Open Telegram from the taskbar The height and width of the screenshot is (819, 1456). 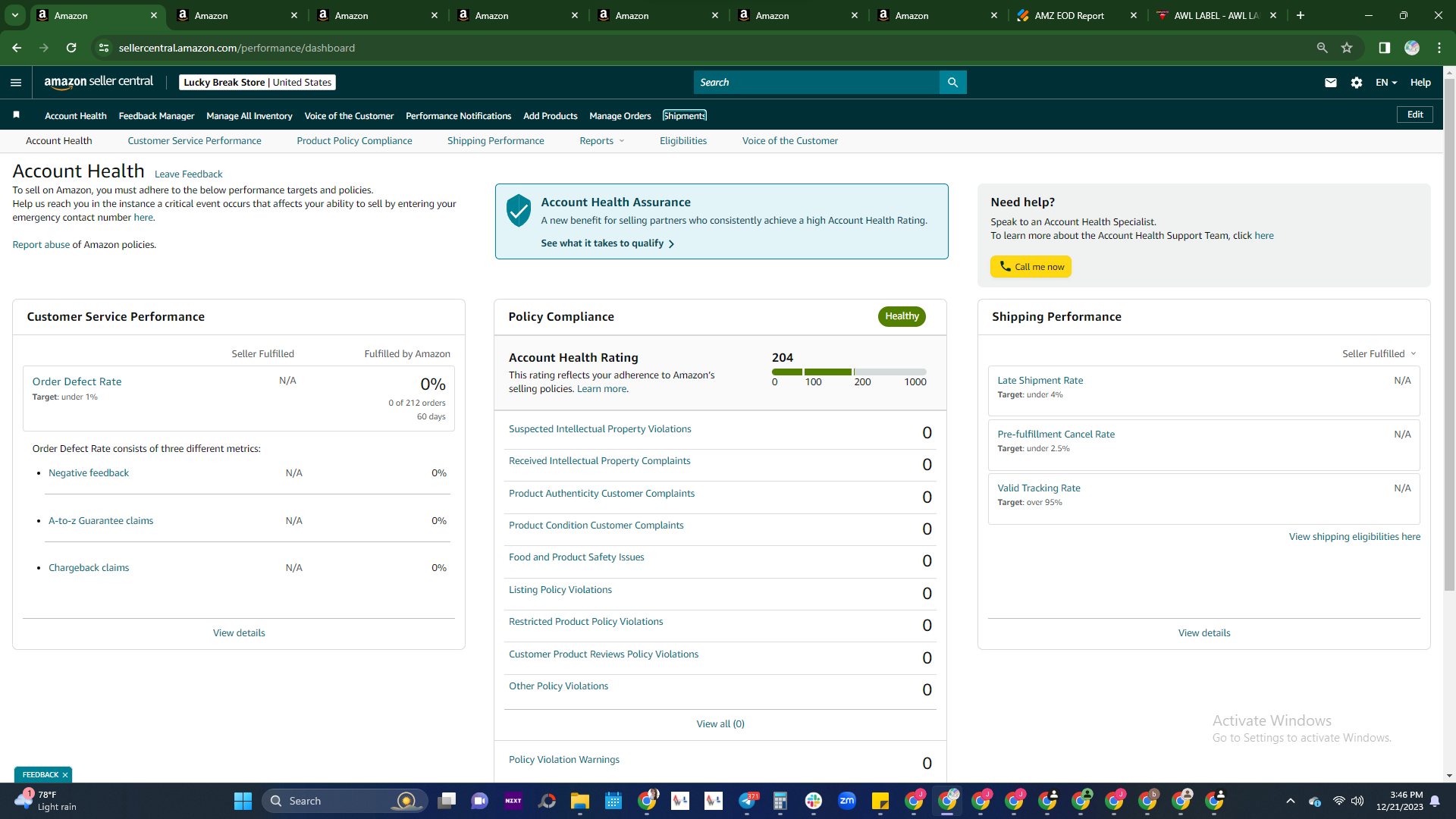coord(748,801)
